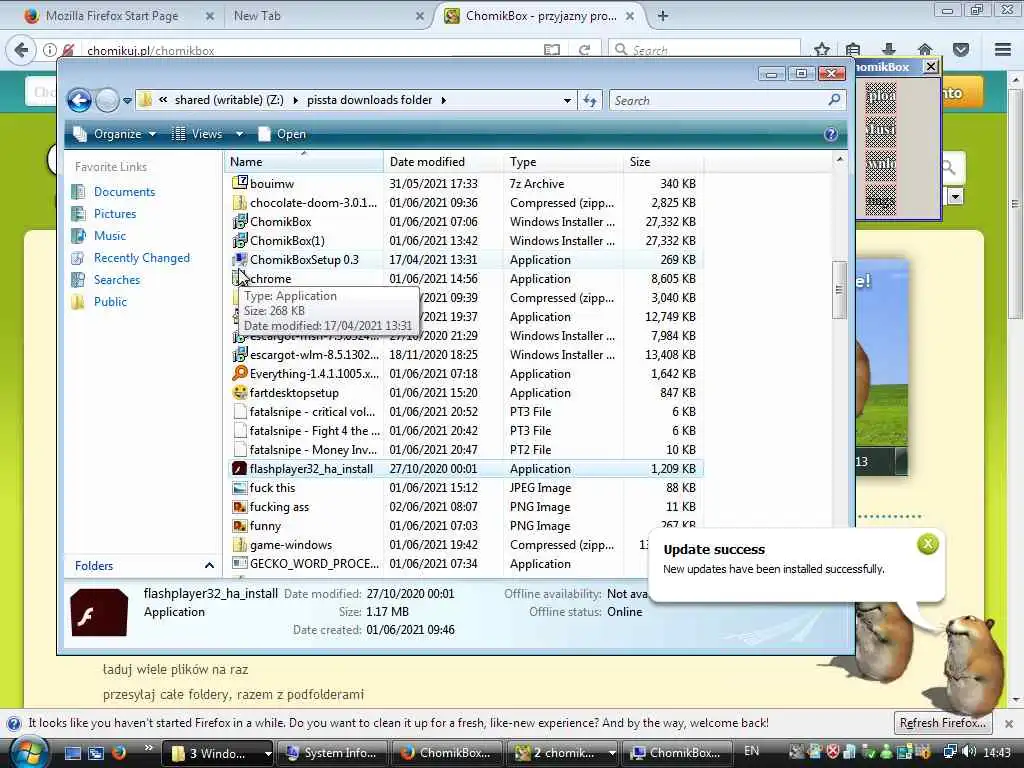Click the Explorer help question mark icon

pos(831,134)
